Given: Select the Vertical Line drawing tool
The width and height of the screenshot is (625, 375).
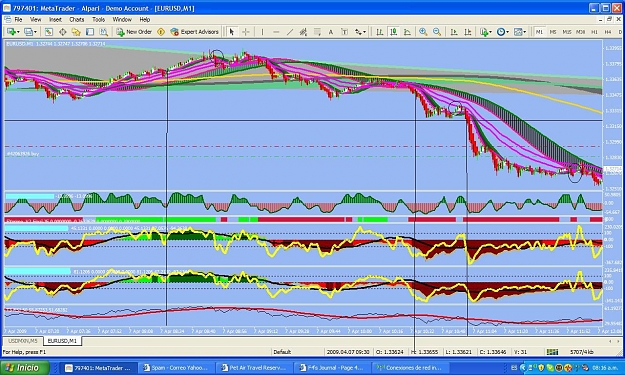Looking at the screenshot, I should click(262, 32).
